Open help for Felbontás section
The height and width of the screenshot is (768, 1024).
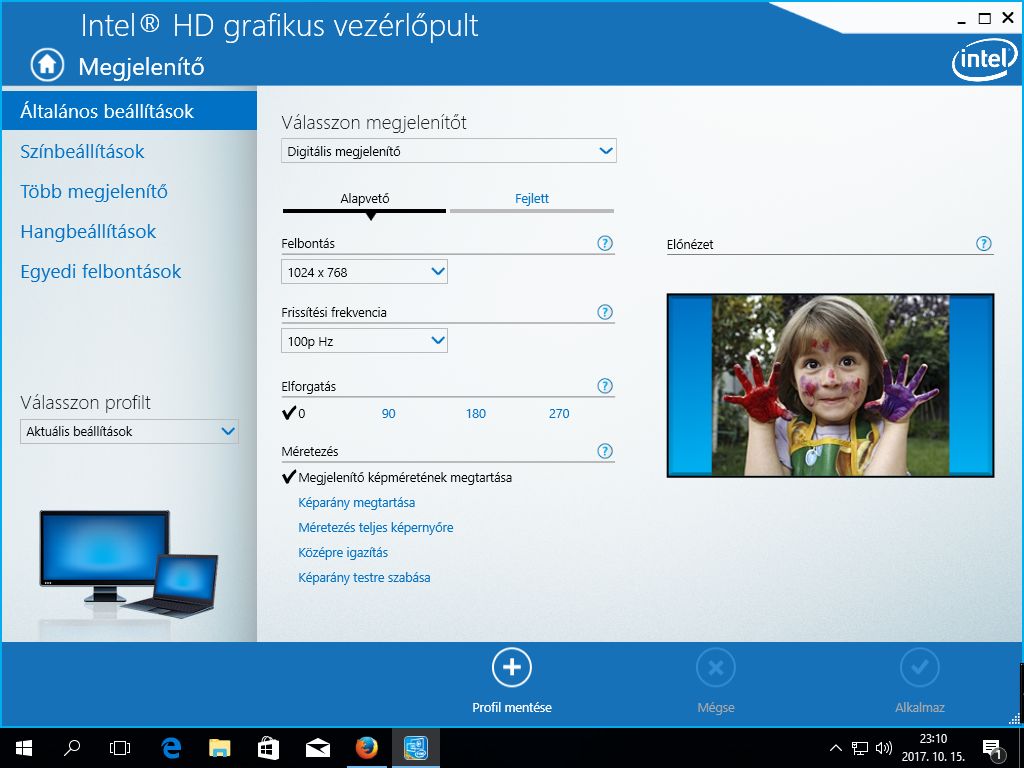[x=605, y=244]
